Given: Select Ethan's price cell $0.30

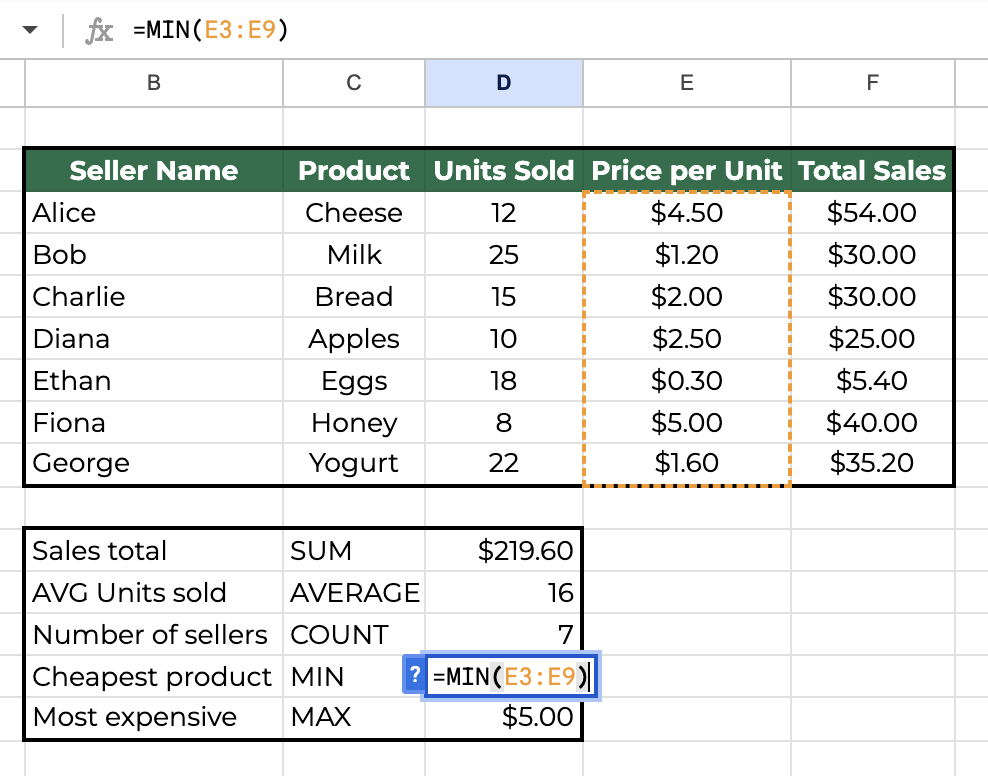Looking at the screenshot, I should click(x=686, y=381).
